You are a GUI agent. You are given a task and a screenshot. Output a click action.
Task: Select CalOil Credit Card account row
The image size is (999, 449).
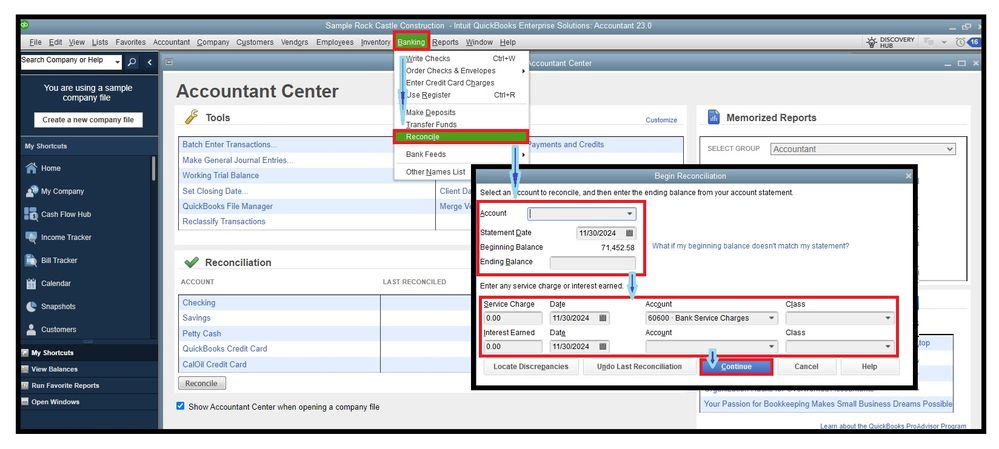pyautogui.click(x=214, y=364)
